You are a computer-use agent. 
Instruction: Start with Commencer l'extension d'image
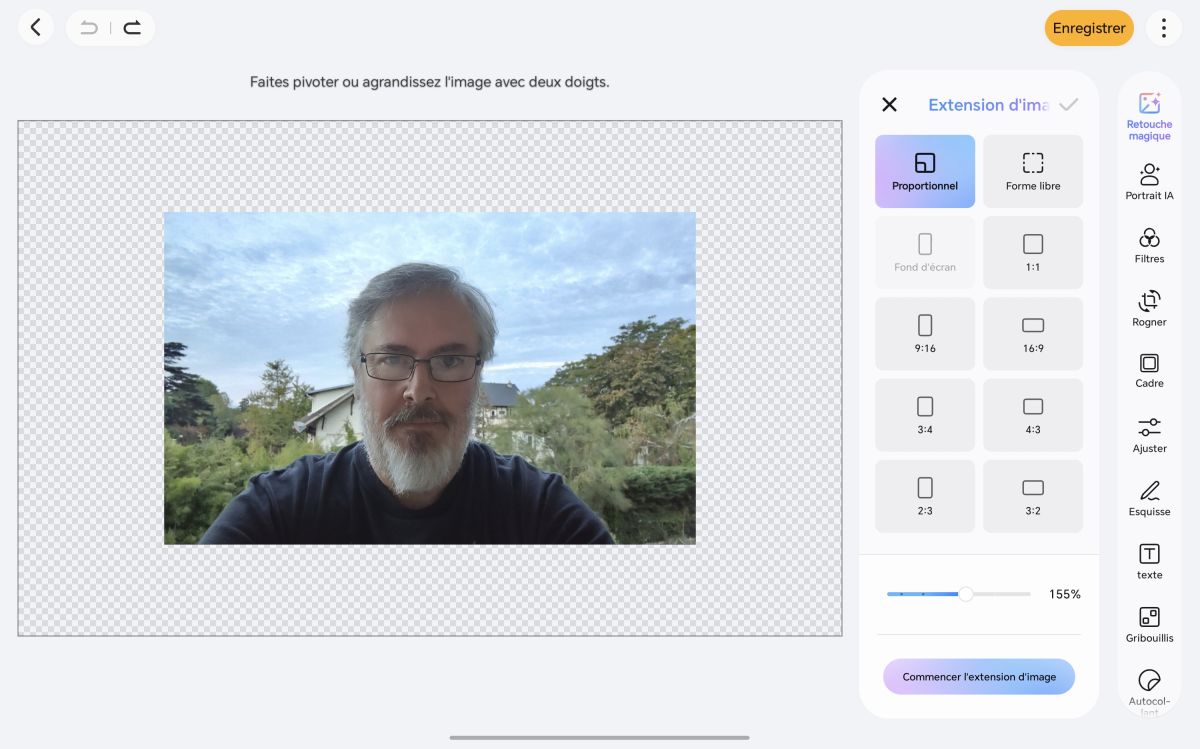coord(979,677)
